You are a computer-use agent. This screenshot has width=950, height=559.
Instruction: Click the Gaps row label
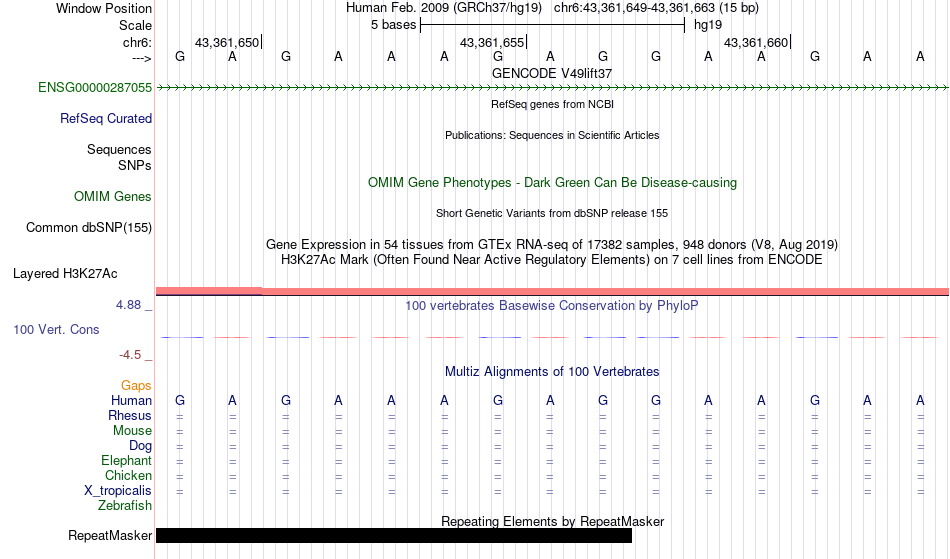pos(136,386)
